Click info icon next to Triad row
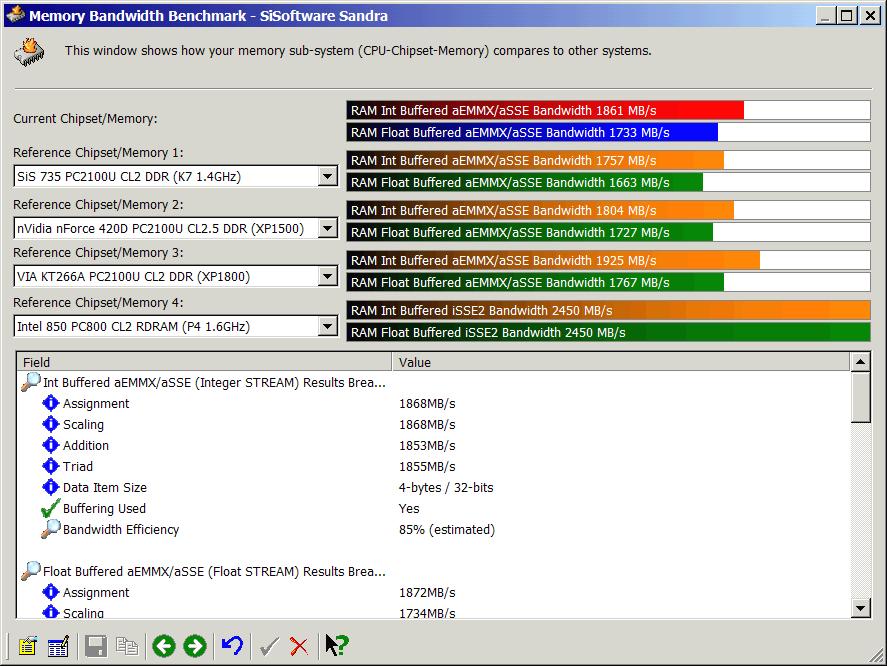Image resolution: width=887 pixels, height=666 pixels. click(50, 466)
